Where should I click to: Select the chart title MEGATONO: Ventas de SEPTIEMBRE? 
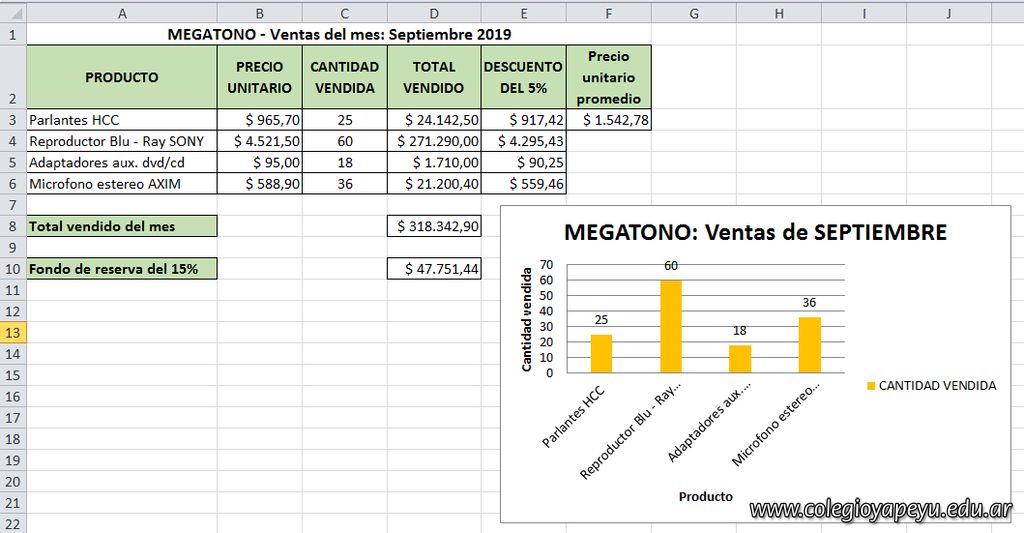coord(755,233)
